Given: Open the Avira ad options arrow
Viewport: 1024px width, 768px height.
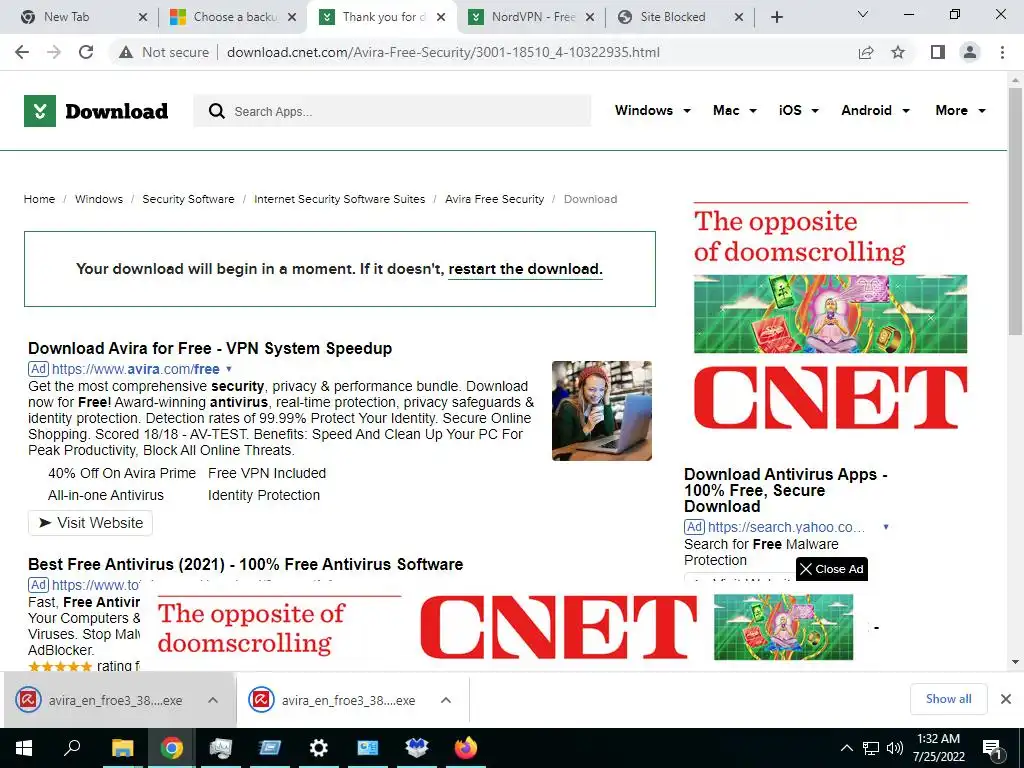Looking at the screenshot, I should [x=229, y=369].
